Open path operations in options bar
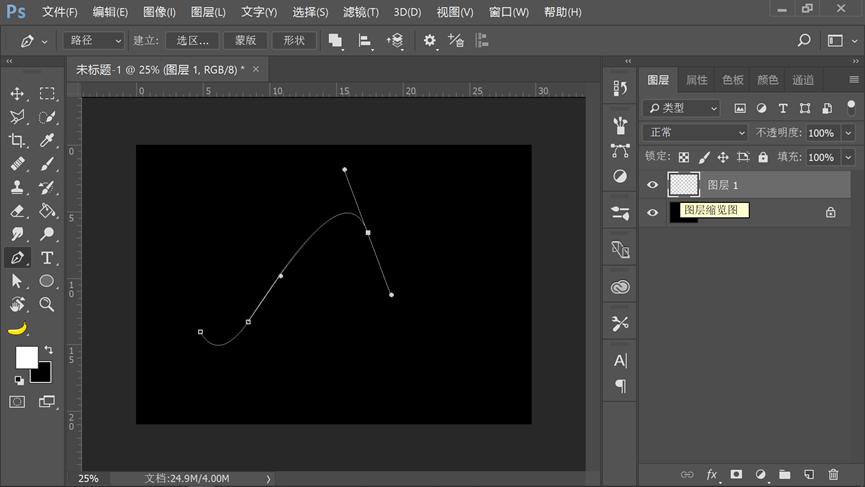This screenshot has width=865, height=487. tap(335, 40)
